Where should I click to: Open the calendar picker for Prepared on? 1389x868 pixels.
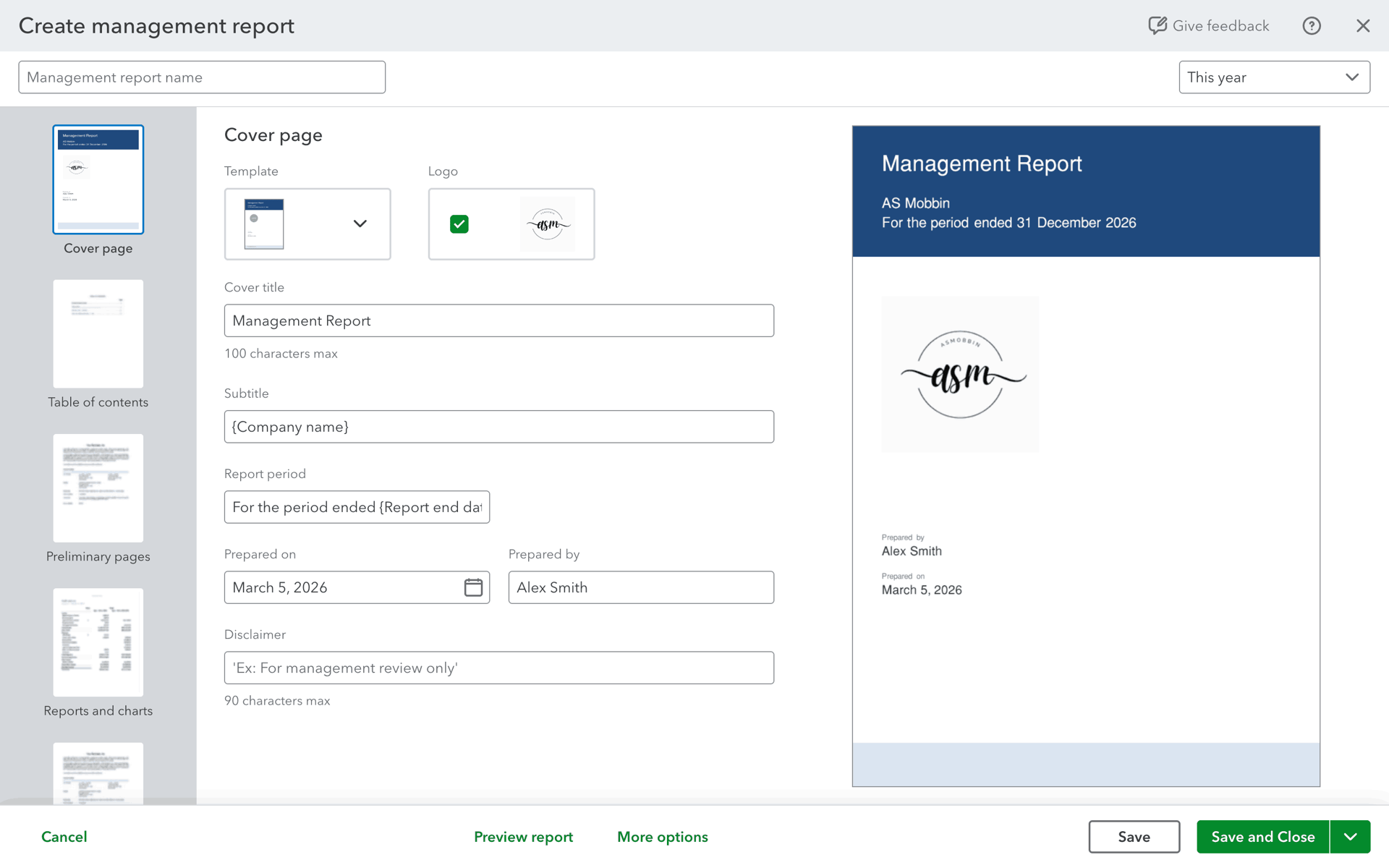coord(473,587)
